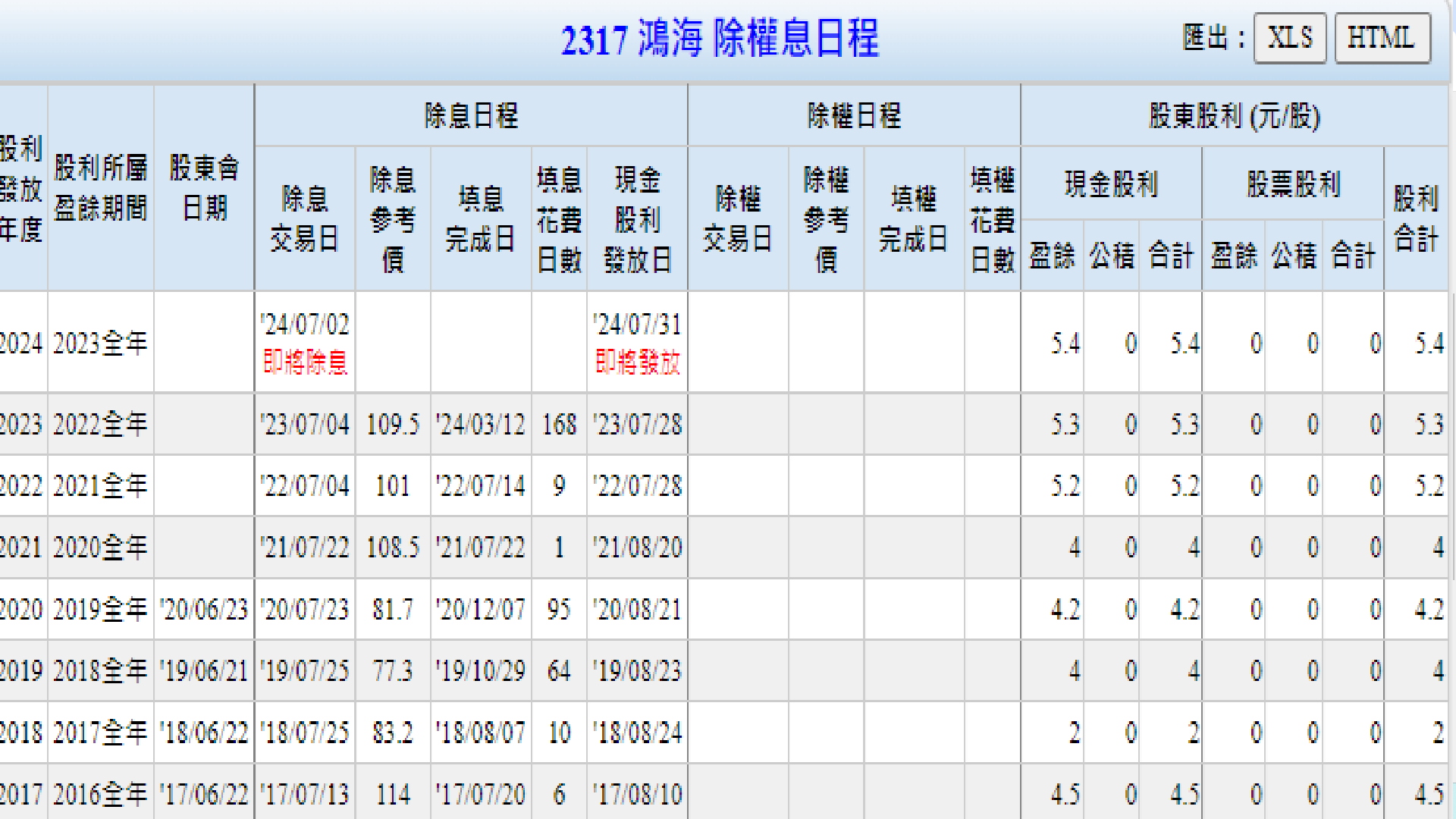Click the 股東股利 (元/股) header

(x=1234, y=116)
